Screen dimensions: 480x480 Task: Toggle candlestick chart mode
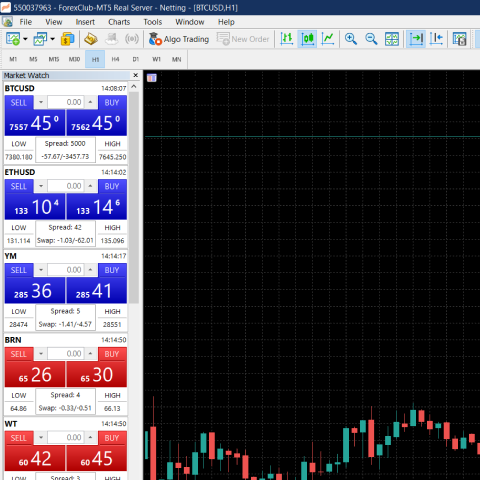click(307, 39)
